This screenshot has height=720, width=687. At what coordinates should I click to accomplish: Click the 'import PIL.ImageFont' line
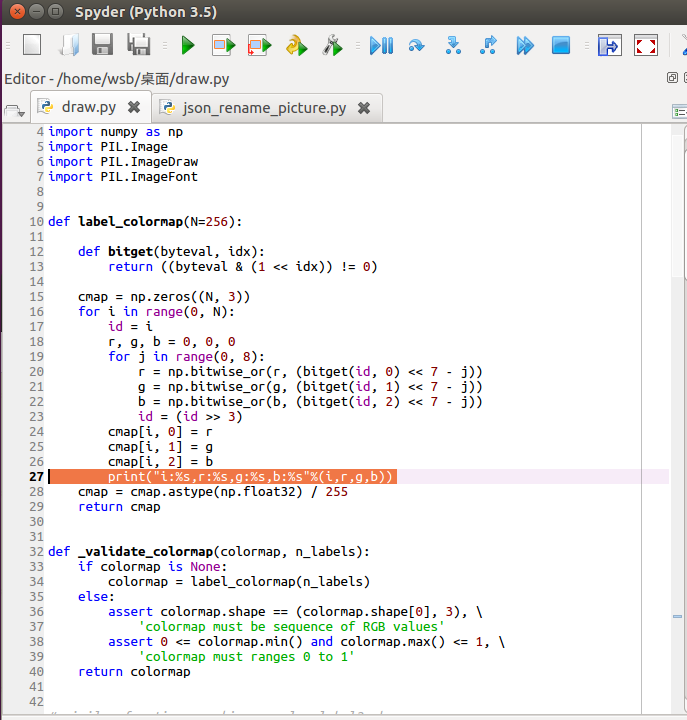(123, 177)
